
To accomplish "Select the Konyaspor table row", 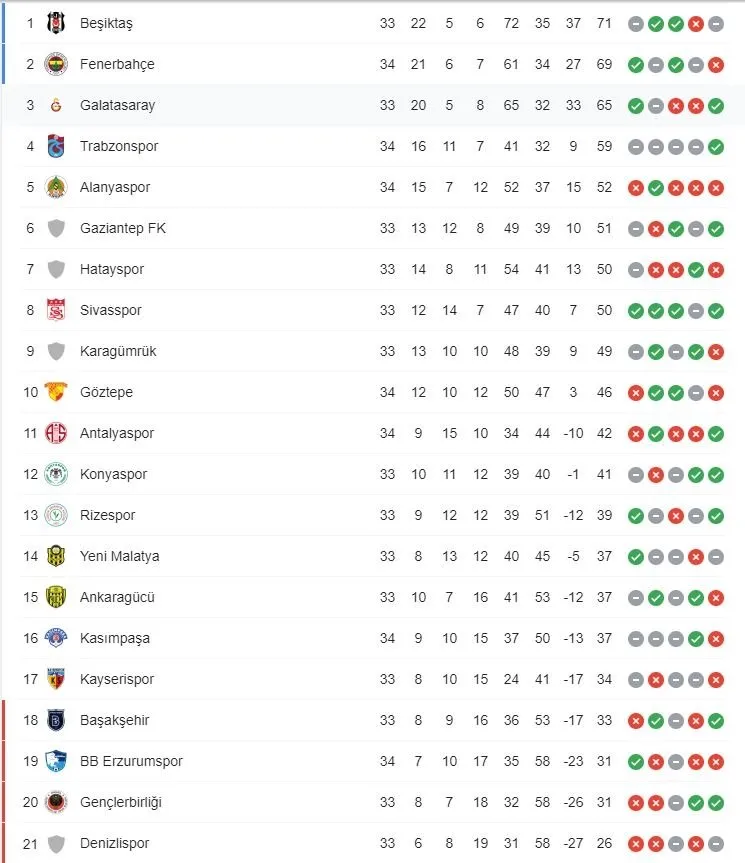I will click(372, 474).
